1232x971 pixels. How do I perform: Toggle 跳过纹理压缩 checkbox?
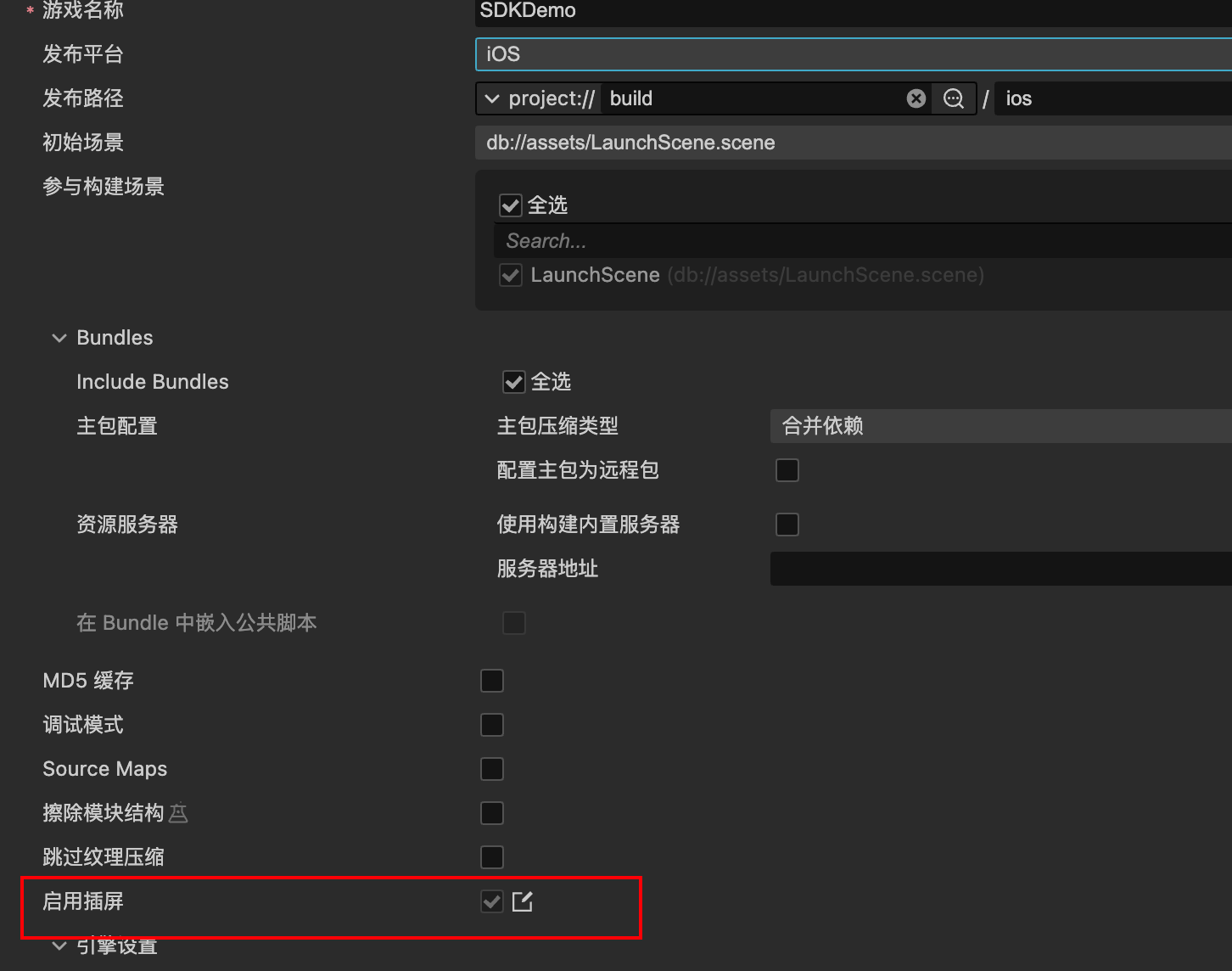[x=492, y=857]
